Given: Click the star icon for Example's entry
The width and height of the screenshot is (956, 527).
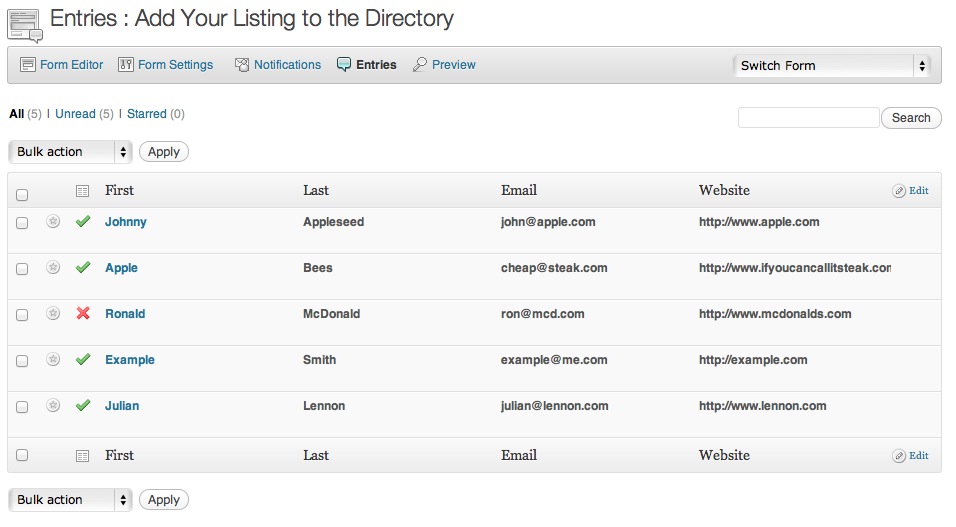Looking at the screenshot, I should pyautogui.click(x=53, y=360).
